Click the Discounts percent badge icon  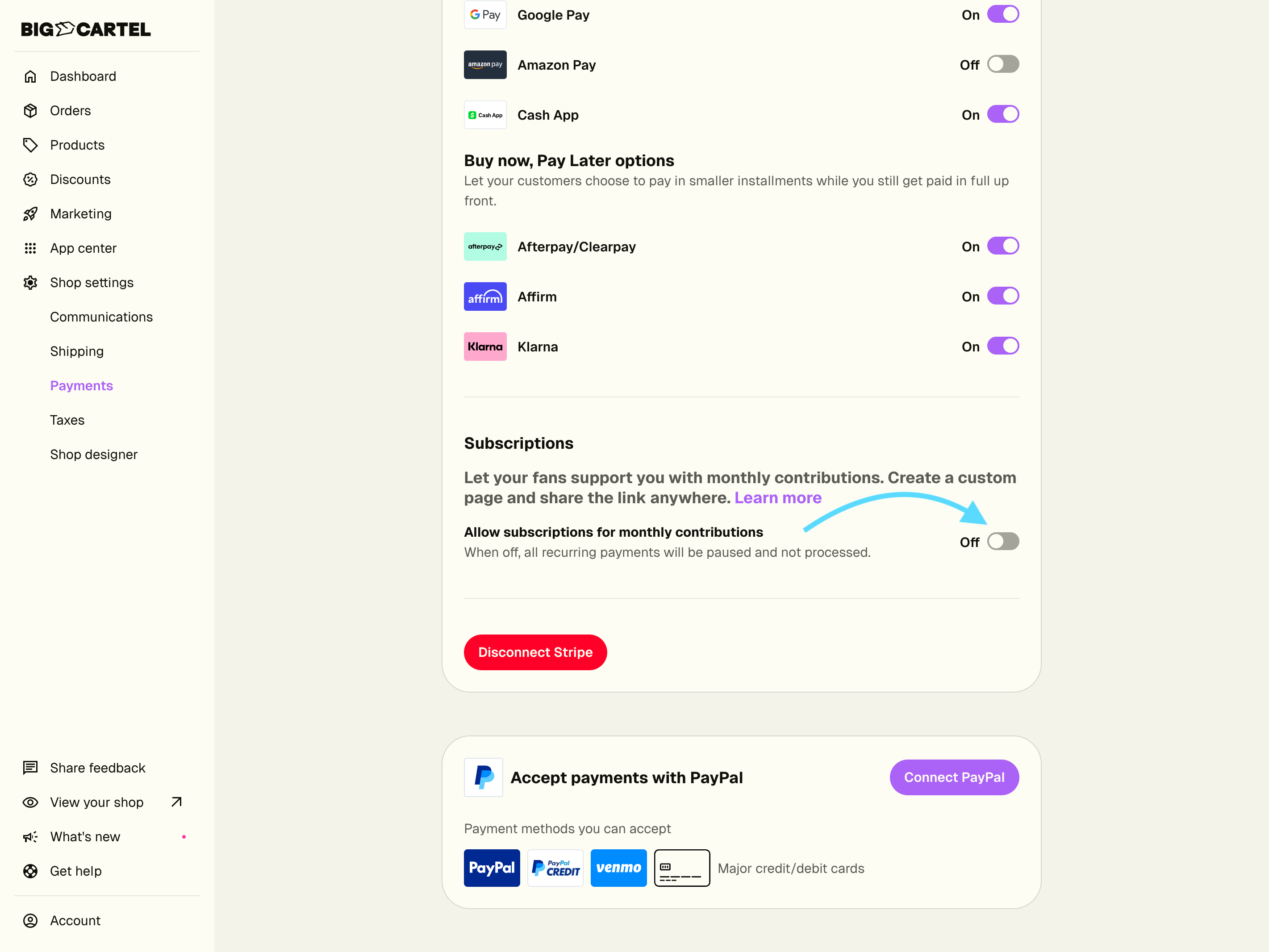tap(30, 180)
